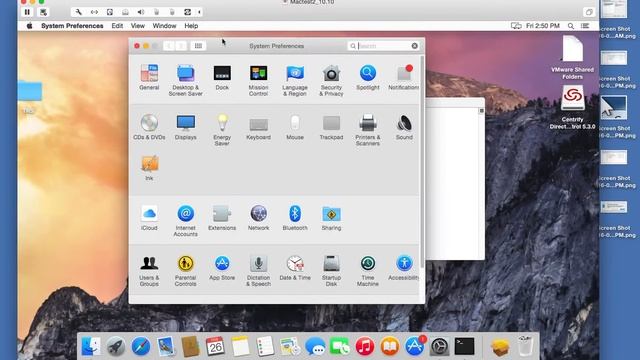Open Dictation & Speech preferences
Image resolution: width=640 pixels, height=360 pixels.
tap(258, 270)
